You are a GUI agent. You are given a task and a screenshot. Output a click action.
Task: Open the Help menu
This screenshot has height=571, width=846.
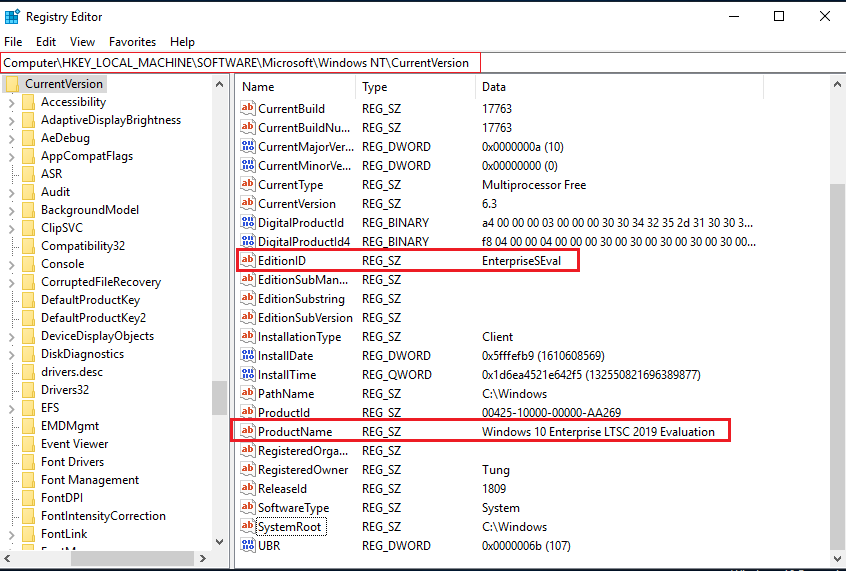[x=182, y=42]
